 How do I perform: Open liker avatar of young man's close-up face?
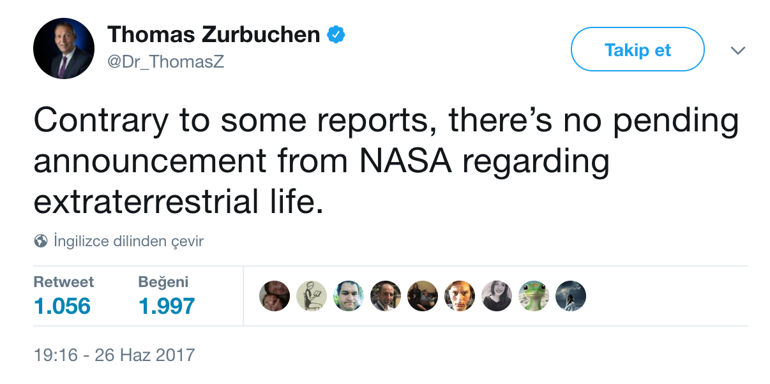tap(460, 296)
